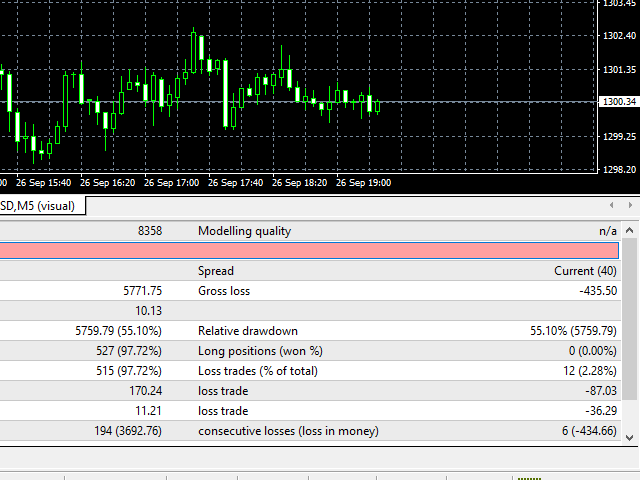This screenshot has height=480, width=640.
Task: Click the 1302.40 price scale label
Action: (620, 36)
